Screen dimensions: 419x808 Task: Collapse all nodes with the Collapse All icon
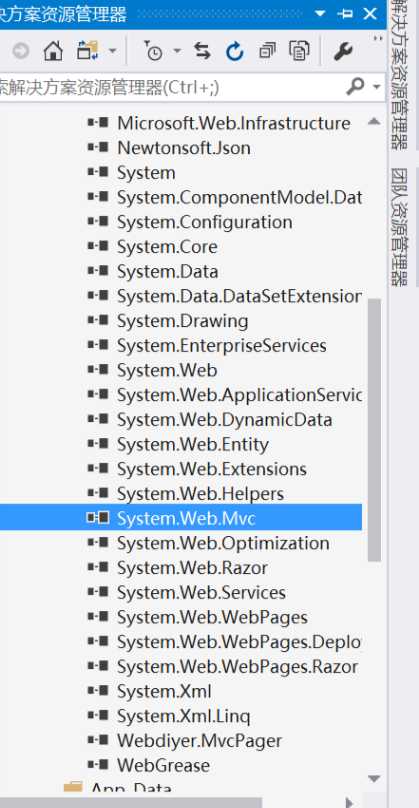(x=267, y=51)
